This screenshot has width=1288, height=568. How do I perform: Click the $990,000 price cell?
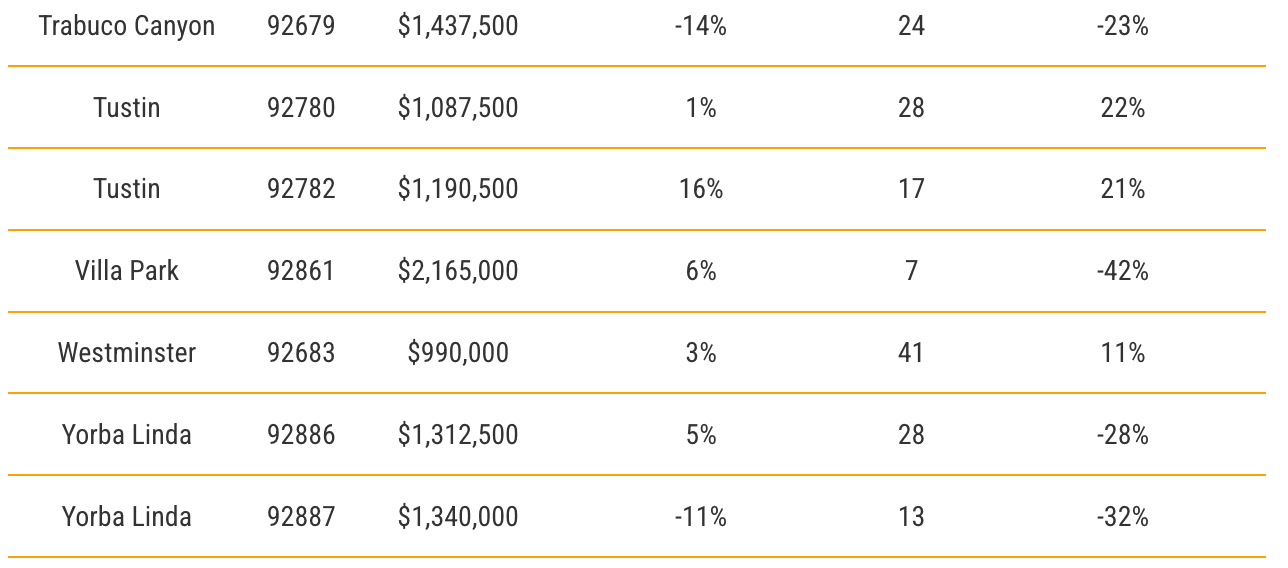click(458, 353)
